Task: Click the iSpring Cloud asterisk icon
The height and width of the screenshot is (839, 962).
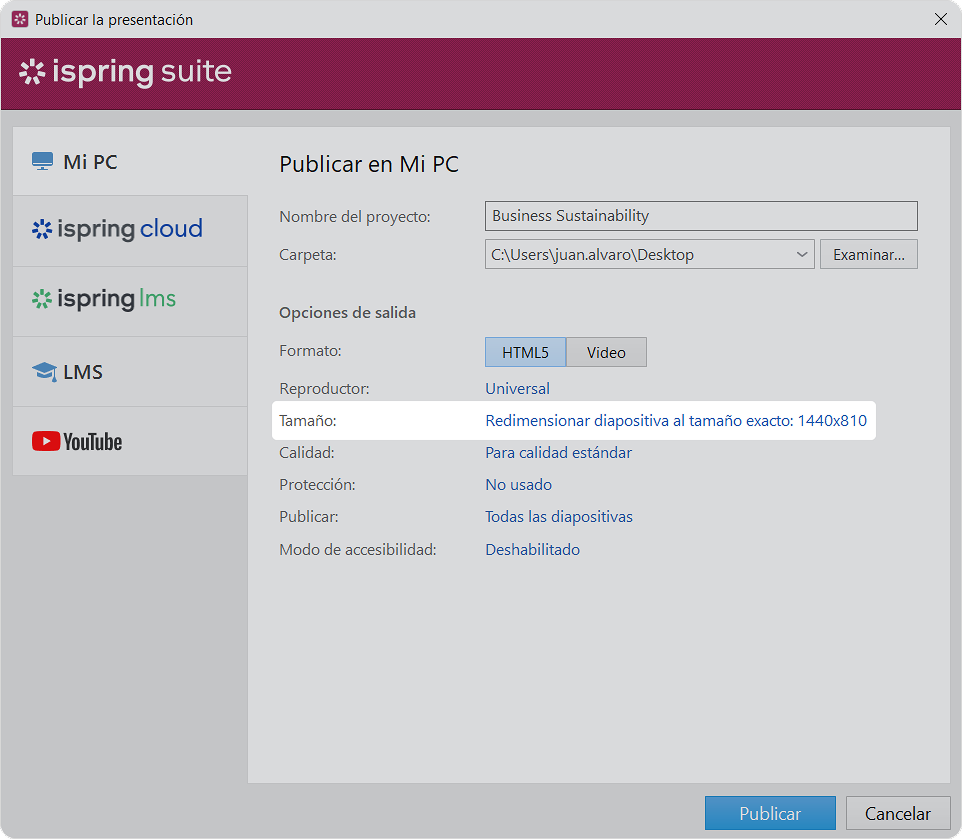Action: pyautogui.click(x=42, y=229)
